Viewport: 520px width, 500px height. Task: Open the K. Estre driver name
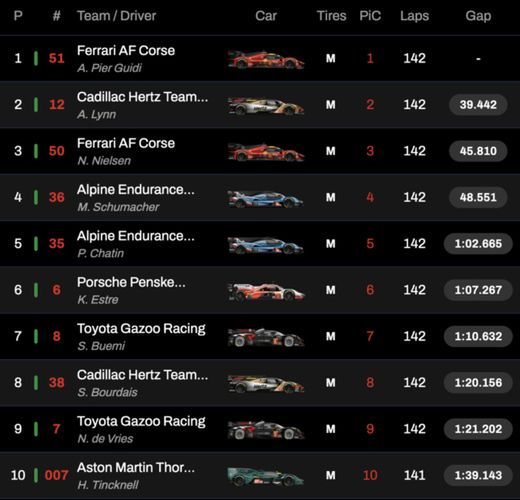[x=98, y=300]
